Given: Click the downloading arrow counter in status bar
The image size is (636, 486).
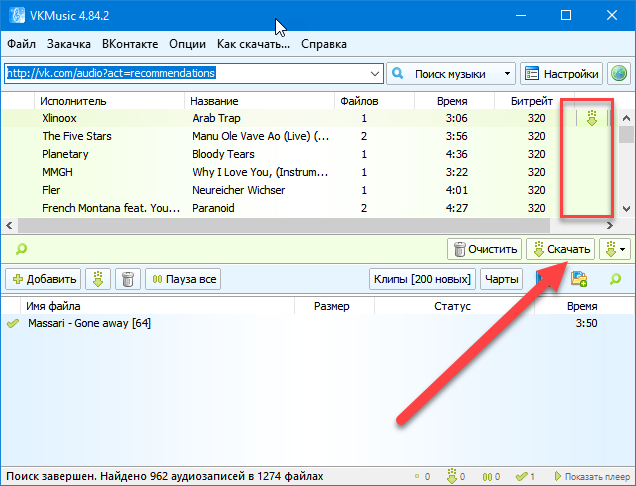Looking at the screenshot, I should [x=456, y=476].
